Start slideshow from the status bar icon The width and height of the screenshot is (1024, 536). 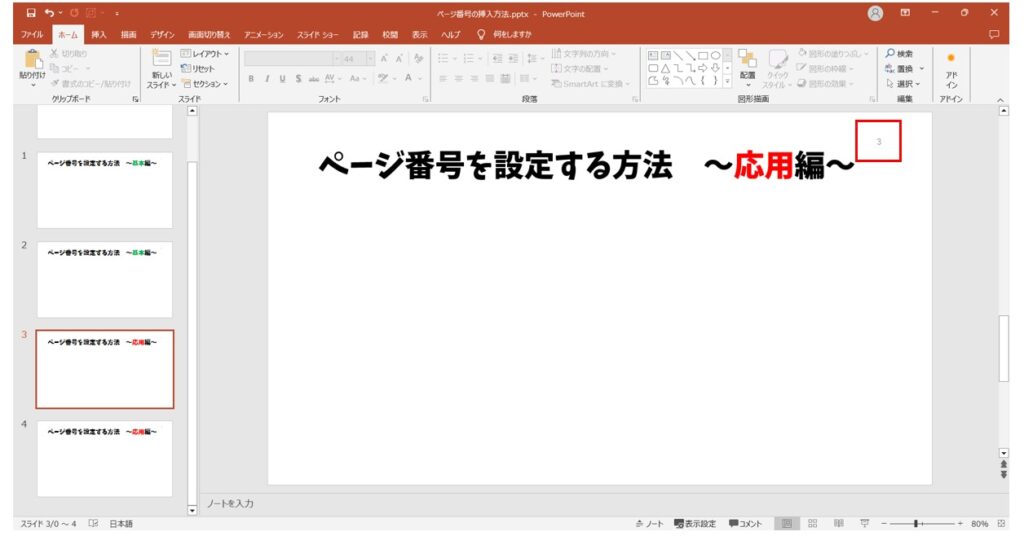865,524
